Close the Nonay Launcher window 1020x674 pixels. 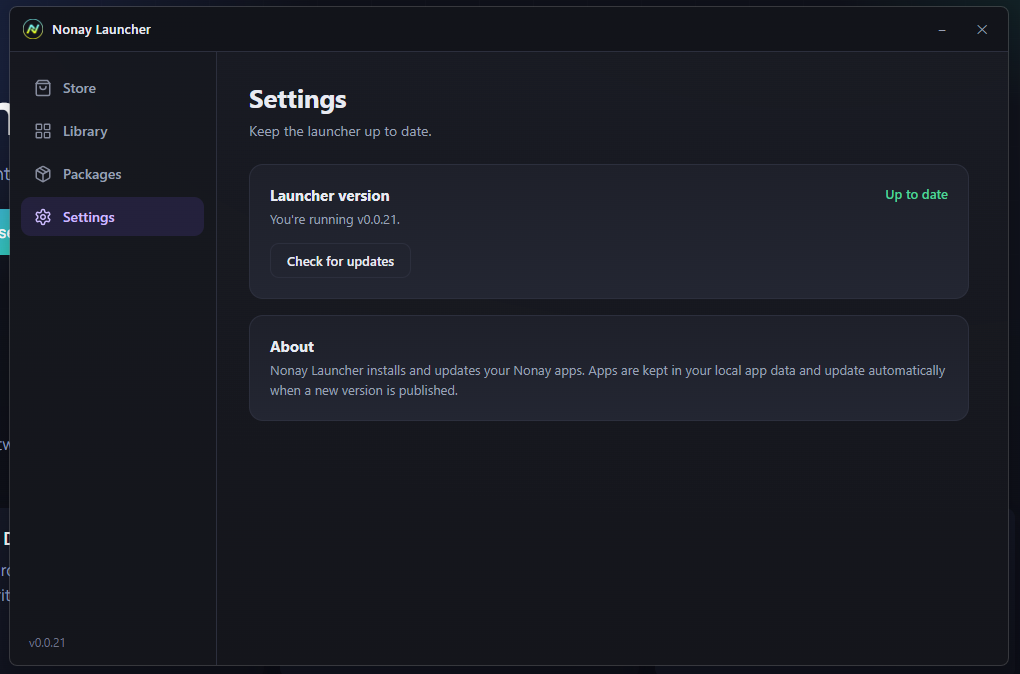pos(982,30)
